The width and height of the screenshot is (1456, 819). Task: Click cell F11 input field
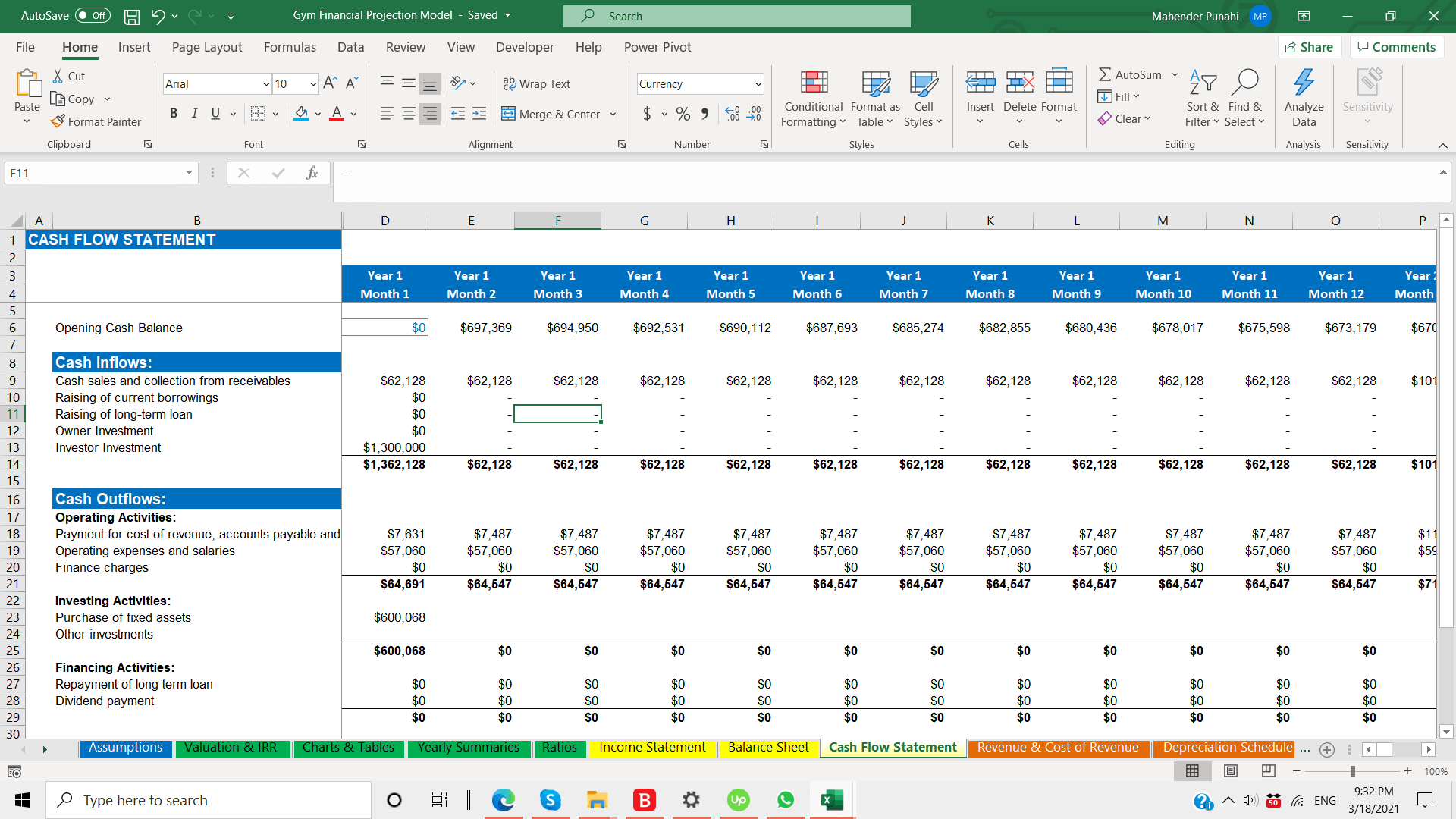pyautogui.click(x=557, y=414)
